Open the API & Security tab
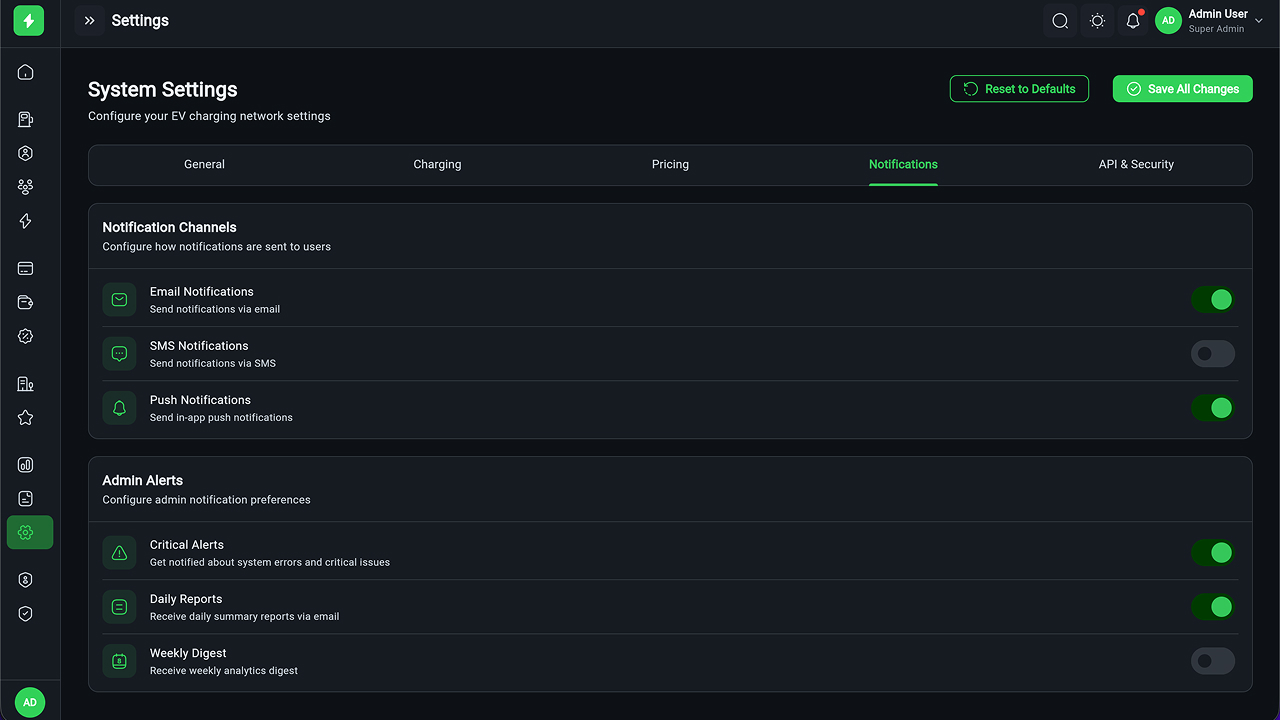This screenshot has height=720, width=1280. pos(1136,165)
